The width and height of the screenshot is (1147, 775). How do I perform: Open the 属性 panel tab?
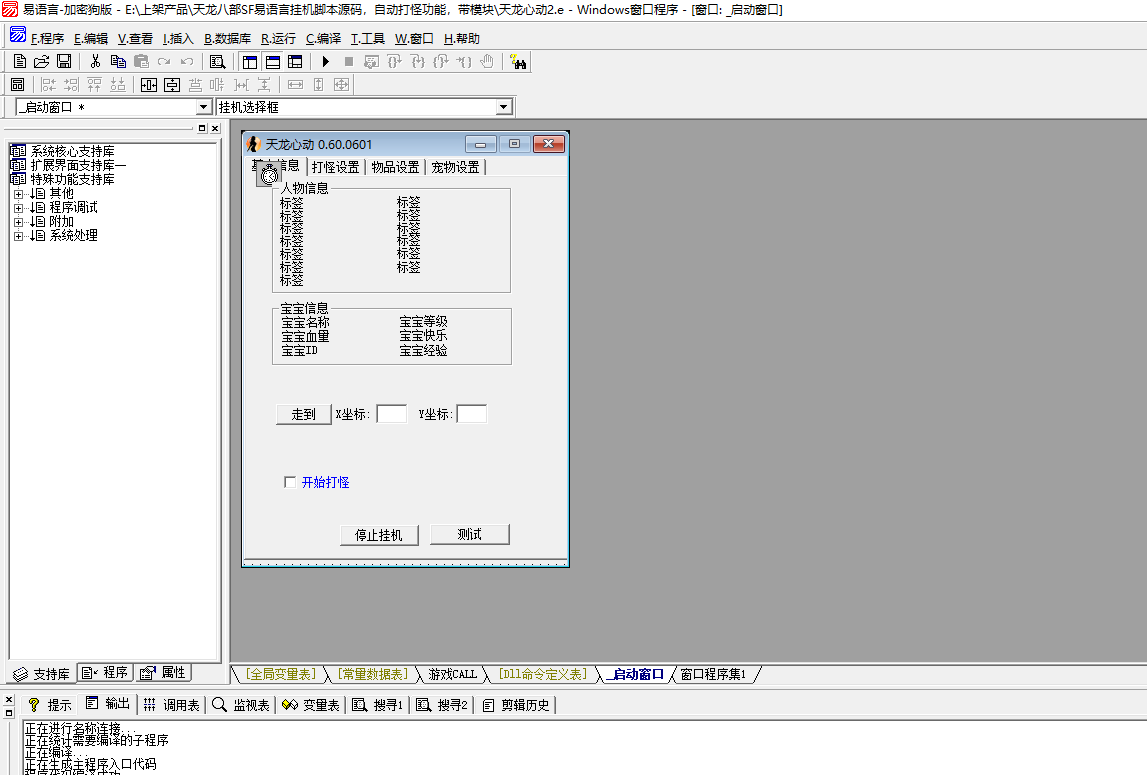click(163, 673)
